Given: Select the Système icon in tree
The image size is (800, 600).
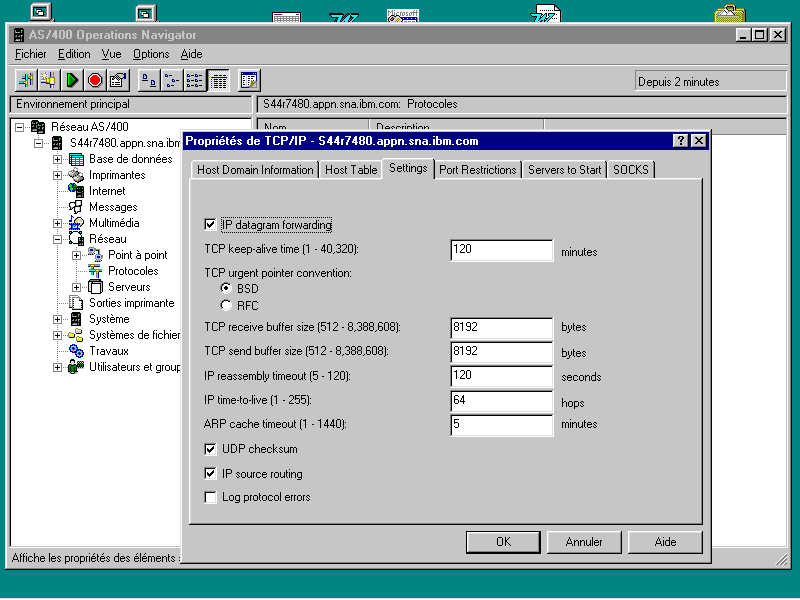Looking at the screenshot, I should coord(76,319).
